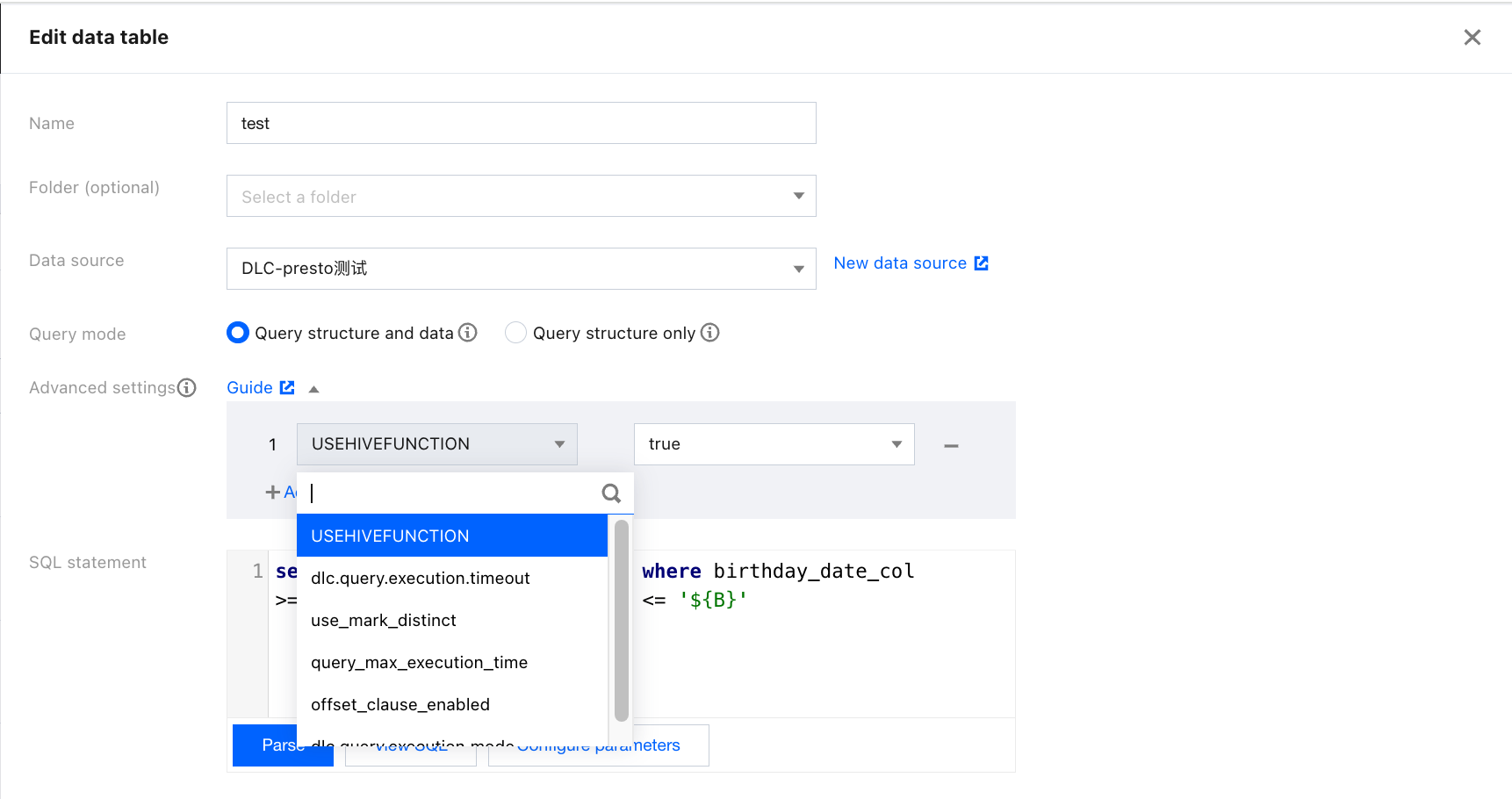1512x799 pixels.
Task: Click the search magnifier icon in dropdown
Action: click(611, 493)
